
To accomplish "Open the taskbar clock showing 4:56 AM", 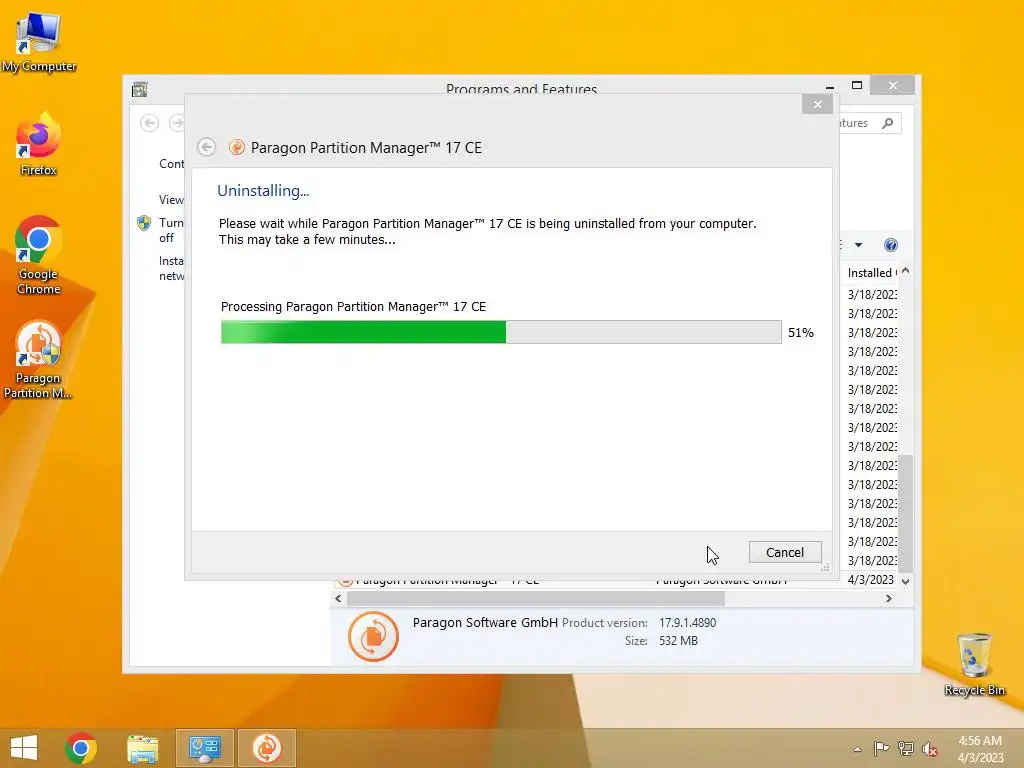I will 980,748.
